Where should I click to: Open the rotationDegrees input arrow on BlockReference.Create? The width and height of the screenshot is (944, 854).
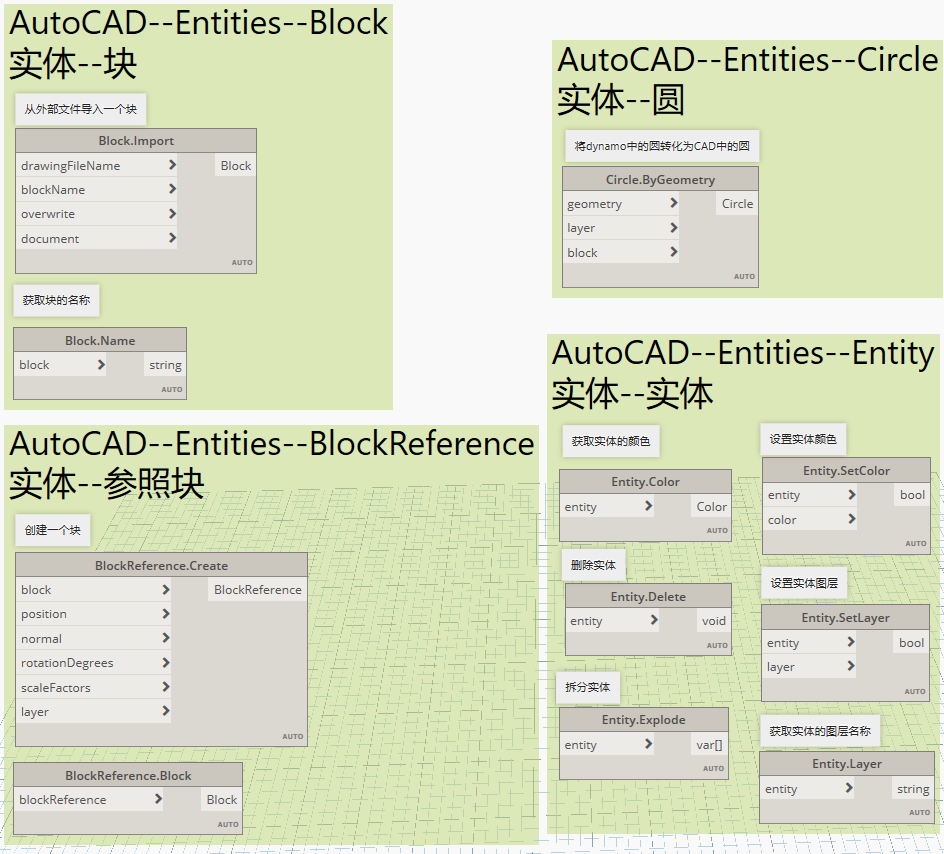(165, 662)
